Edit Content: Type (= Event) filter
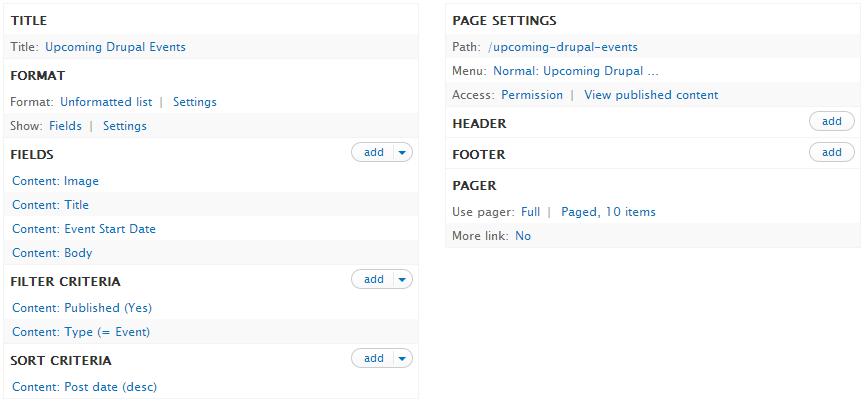 click(x=81, y=332)
